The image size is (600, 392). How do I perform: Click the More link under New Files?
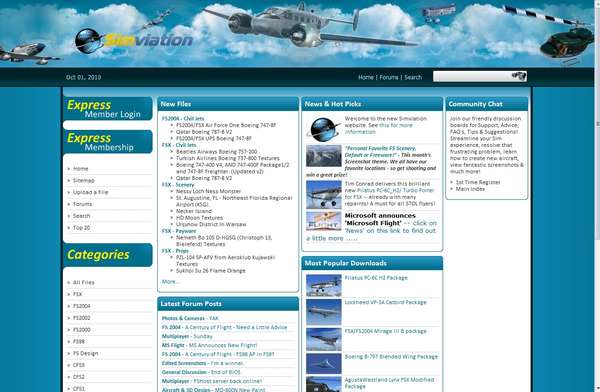coord(170,282)
